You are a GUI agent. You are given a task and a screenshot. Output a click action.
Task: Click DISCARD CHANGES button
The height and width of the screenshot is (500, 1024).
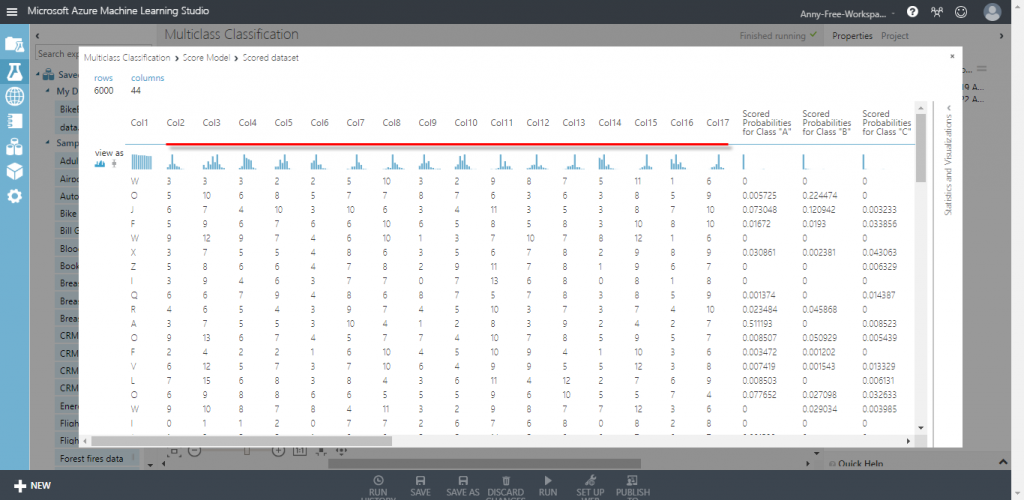(x=505, y=486)
